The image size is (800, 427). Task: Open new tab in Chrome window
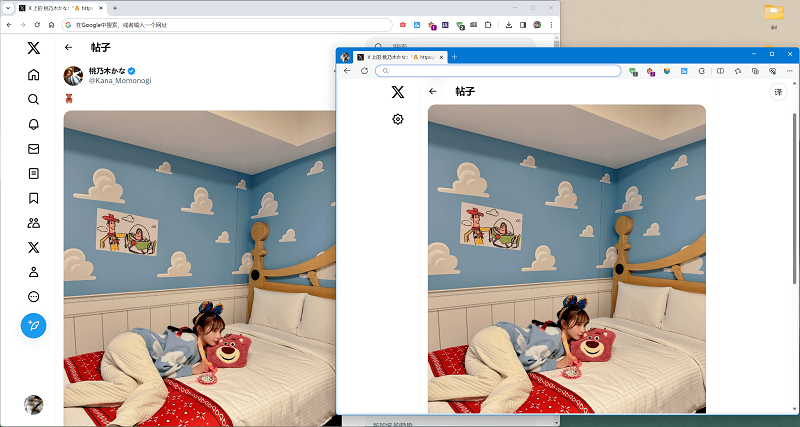point(114,7)
